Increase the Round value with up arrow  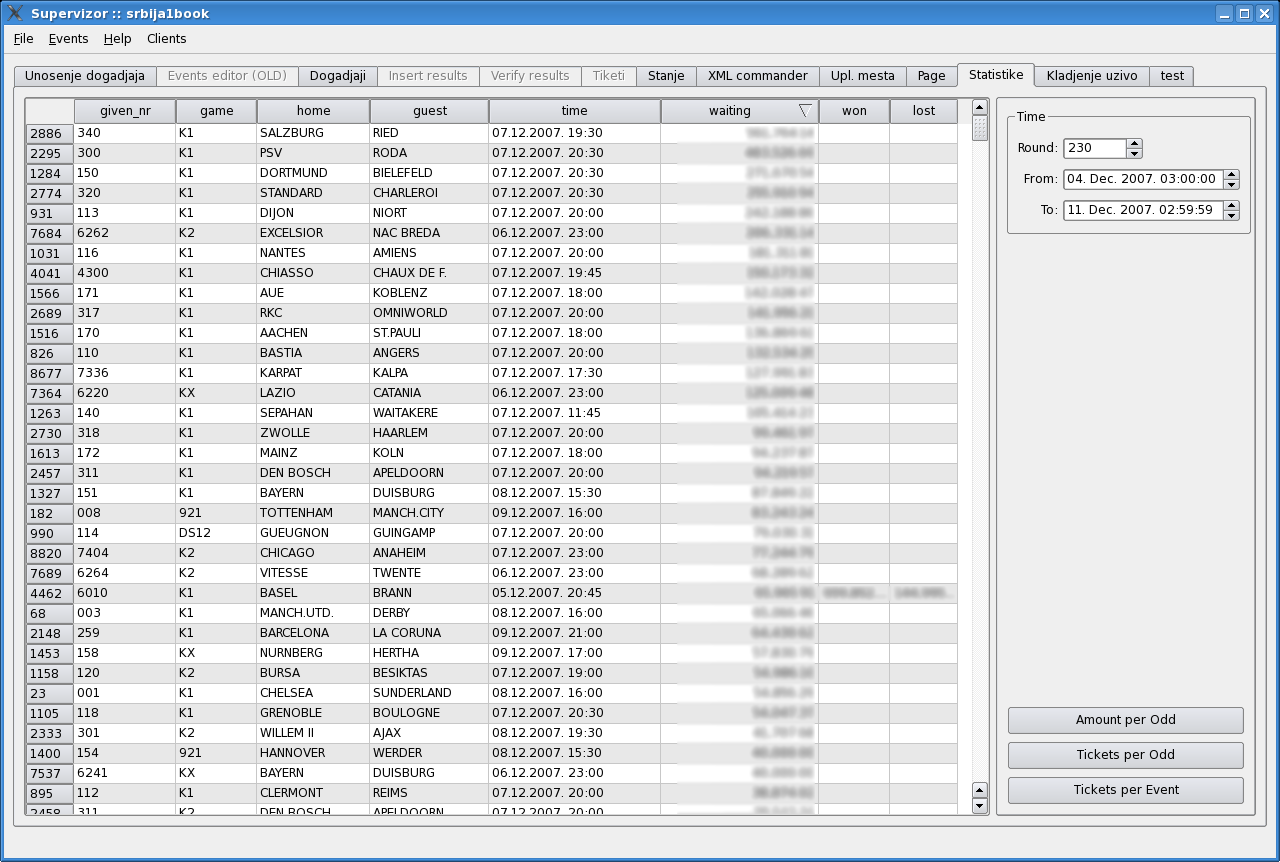[1134, 143]
